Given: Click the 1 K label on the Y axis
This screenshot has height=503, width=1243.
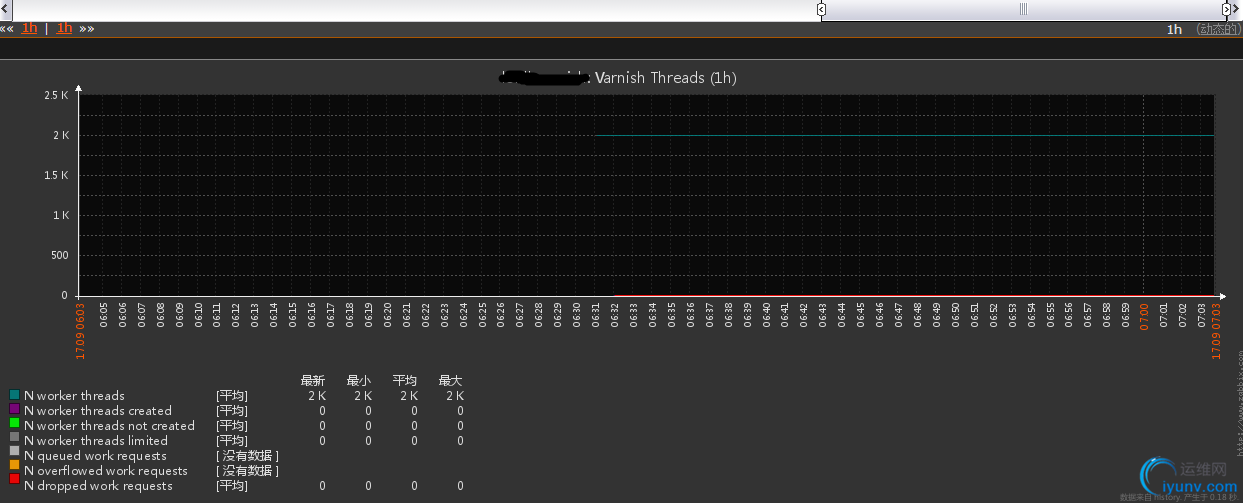Looking at the screenshot, I should [60, 215].
